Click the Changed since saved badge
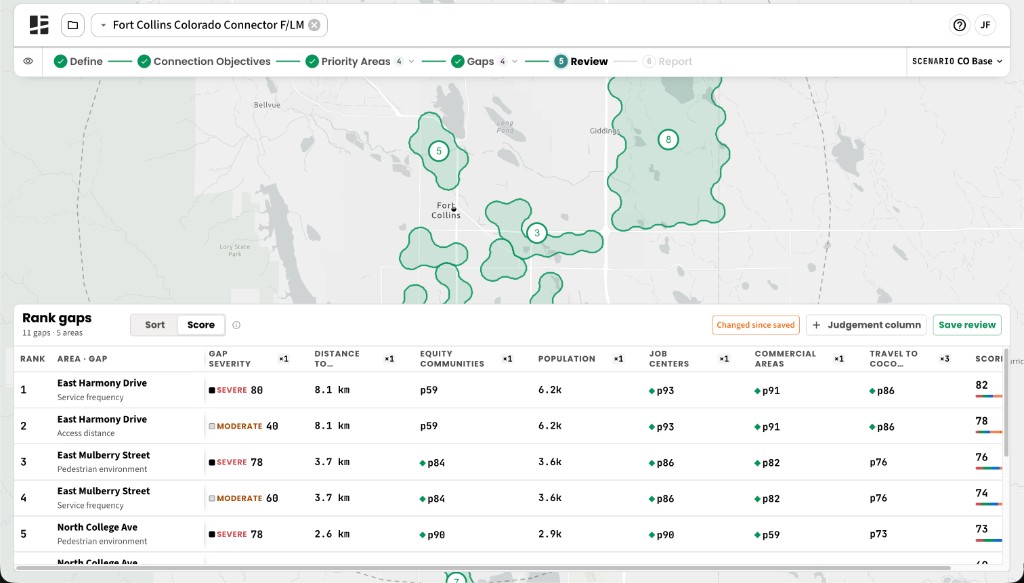The image size is (1024, 583). [756, 325]
